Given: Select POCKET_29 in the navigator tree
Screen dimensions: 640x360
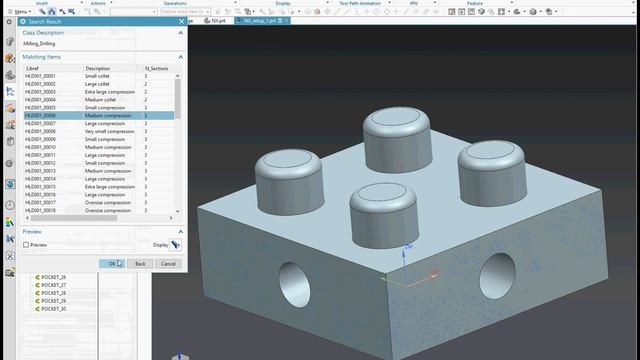Looking at the screenshot, I should click(x=53, y=301).
